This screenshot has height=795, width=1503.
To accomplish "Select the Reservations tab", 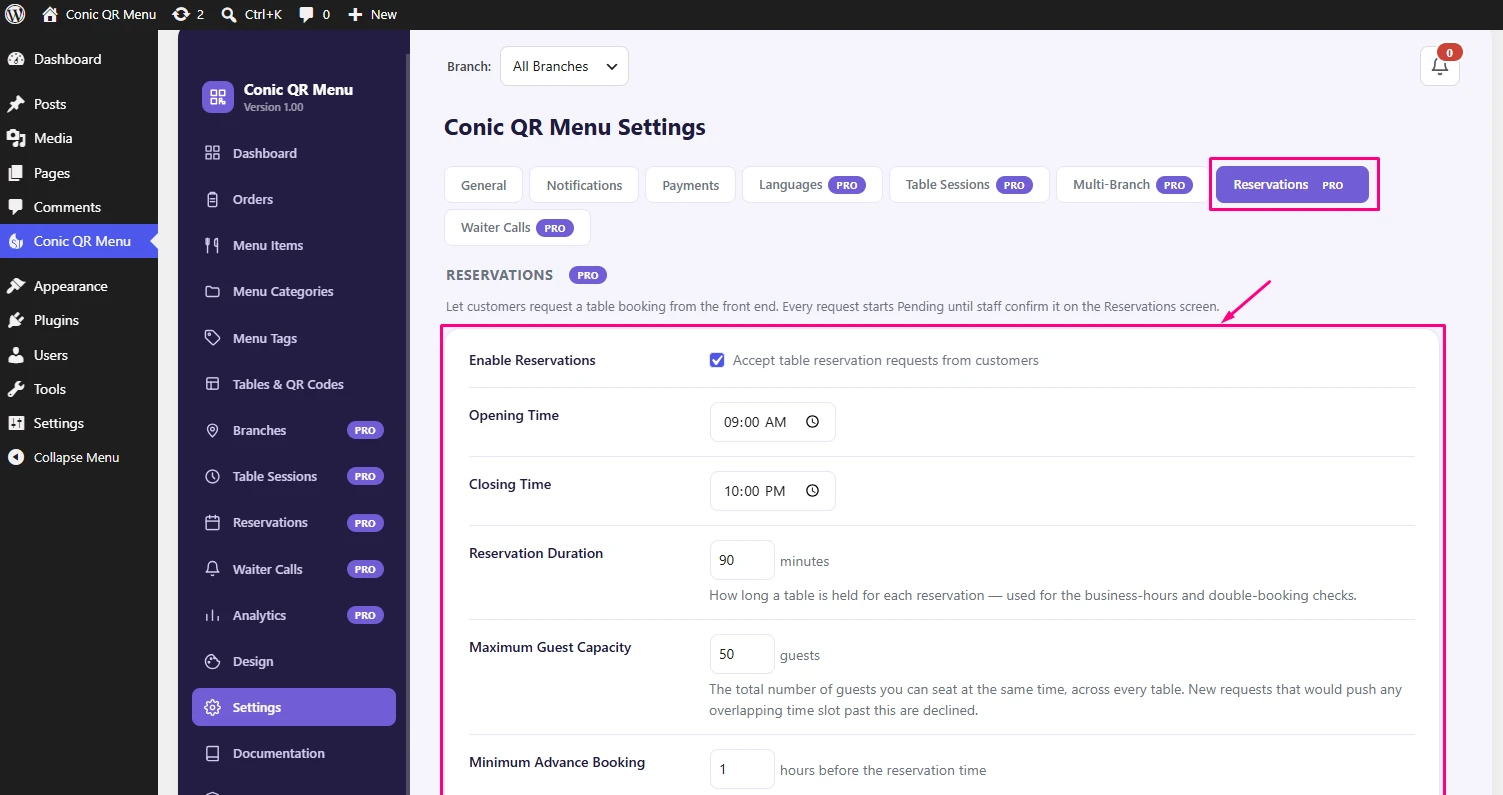I will click(1292, 185).
